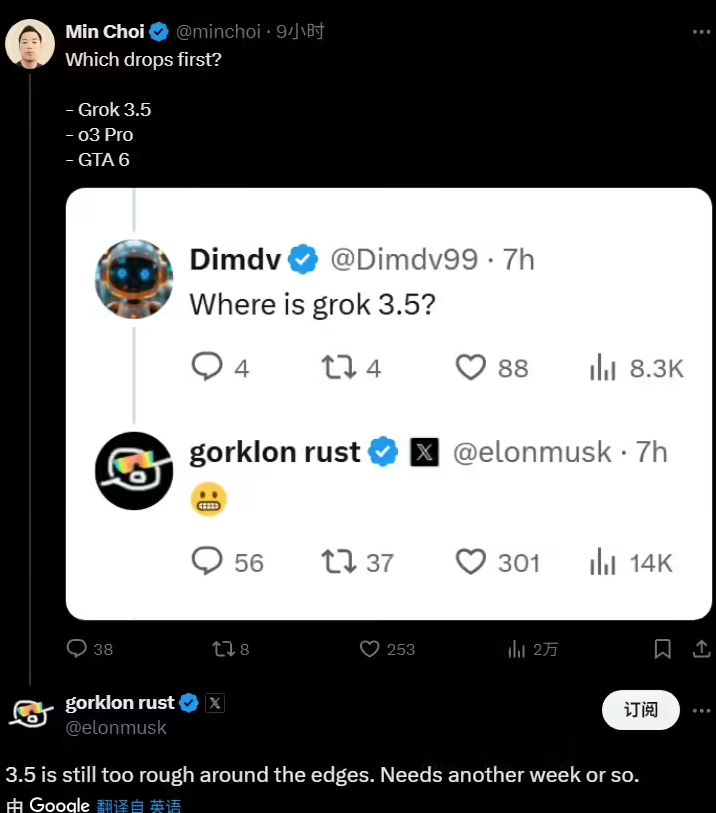Open Min Choi's profile avatar
The height and width of the screenshot is (813, 716).
tap(30, 44)
